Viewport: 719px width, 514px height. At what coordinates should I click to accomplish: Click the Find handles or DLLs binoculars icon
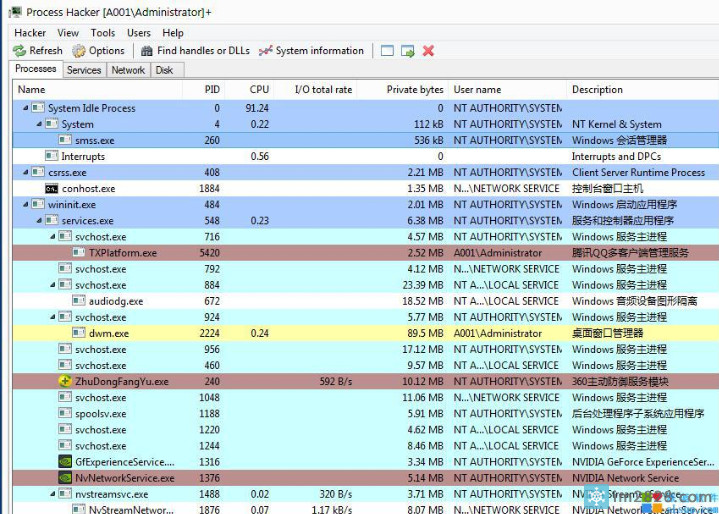coord(147,51)
